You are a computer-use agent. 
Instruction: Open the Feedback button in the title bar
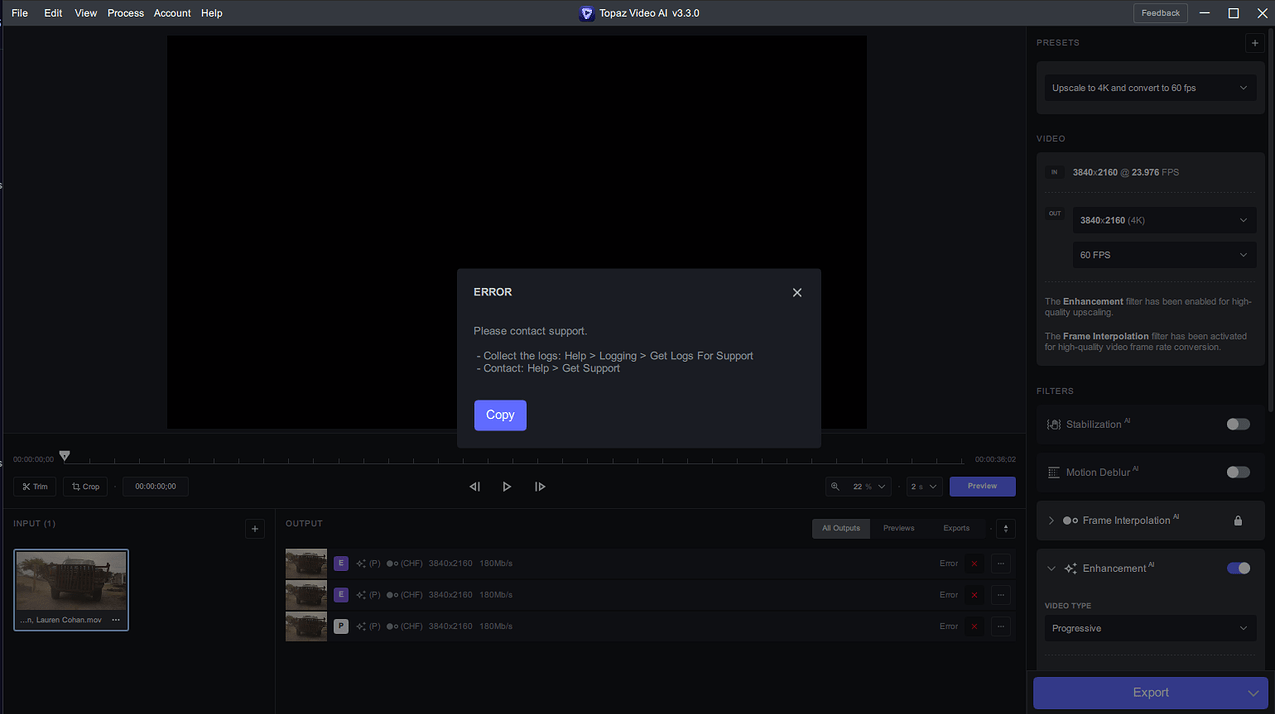[1161, 13]
